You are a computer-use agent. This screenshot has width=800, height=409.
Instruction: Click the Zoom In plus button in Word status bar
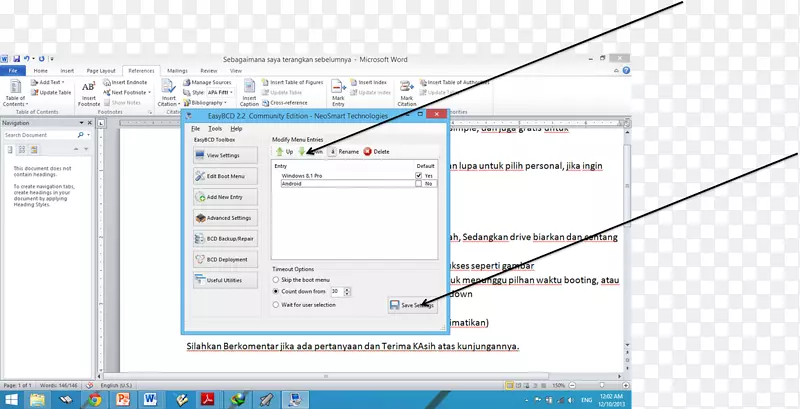pos(626,386)
